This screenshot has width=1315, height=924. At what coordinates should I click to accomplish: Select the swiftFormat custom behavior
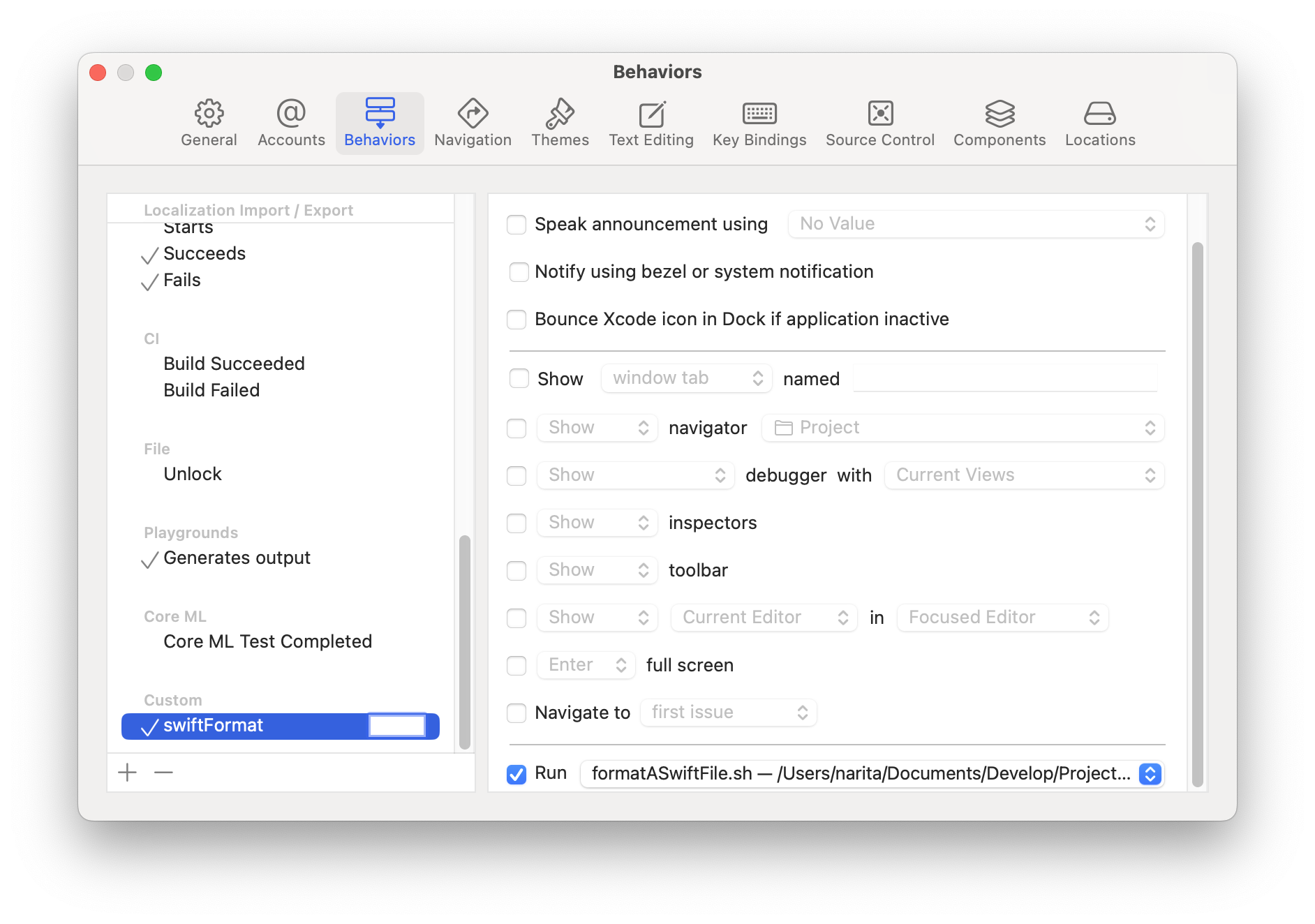click(x=281, y=726)
